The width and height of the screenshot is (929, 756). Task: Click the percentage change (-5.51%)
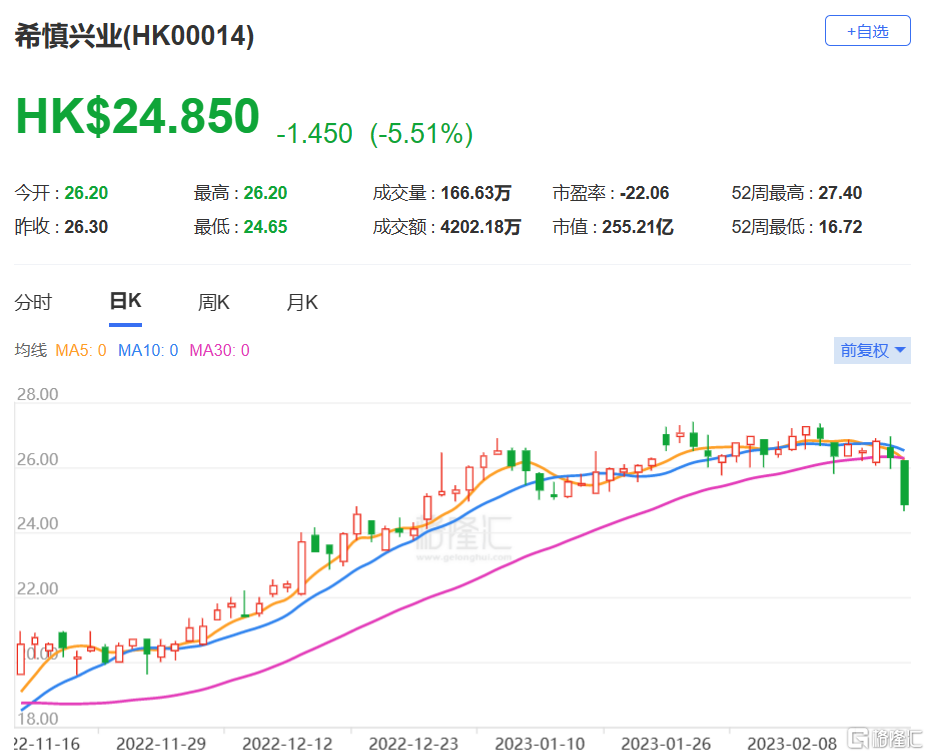tap(421, 134)
